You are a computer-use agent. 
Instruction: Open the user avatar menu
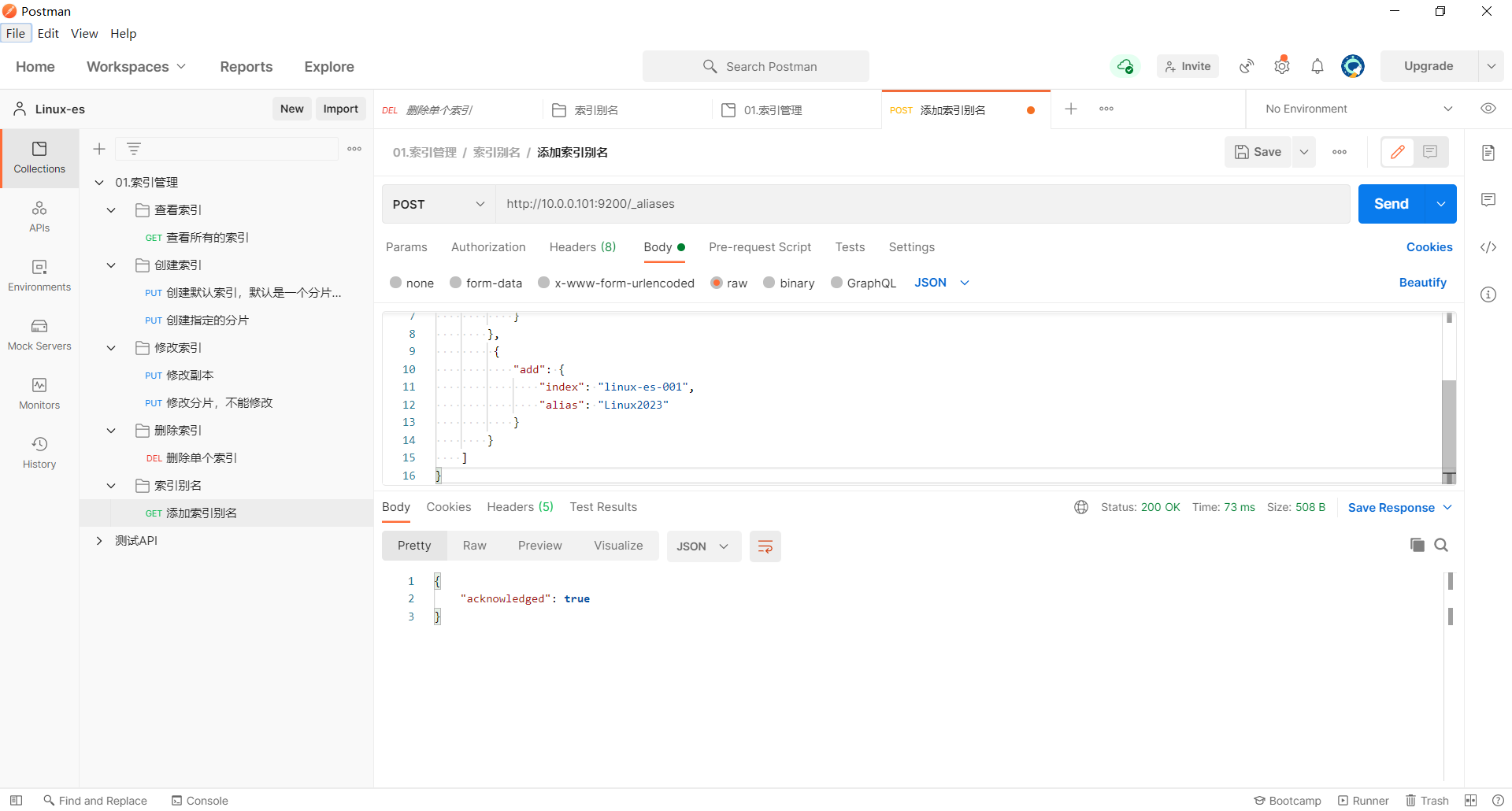click(1353, 66)
